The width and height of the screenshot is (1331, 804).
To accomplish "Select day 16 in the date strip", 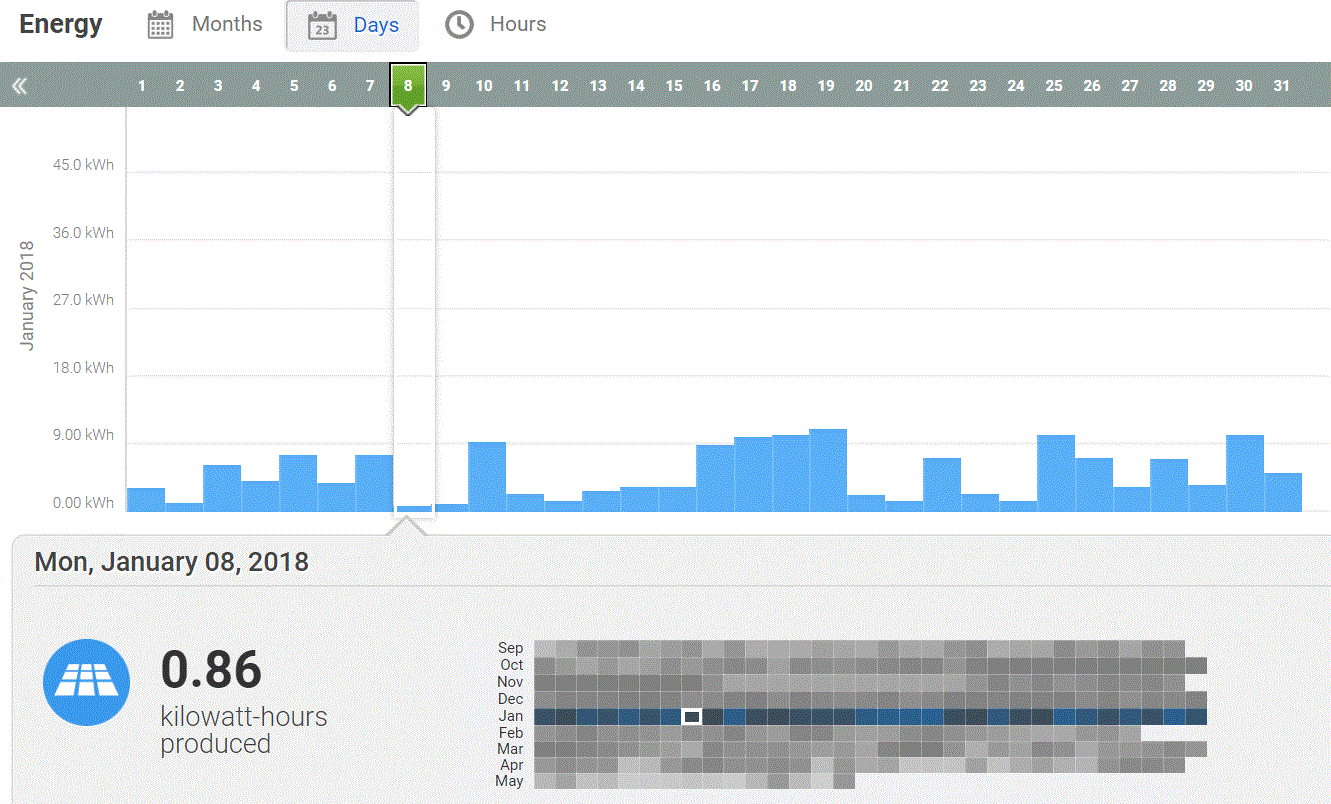I will point(712,86).
